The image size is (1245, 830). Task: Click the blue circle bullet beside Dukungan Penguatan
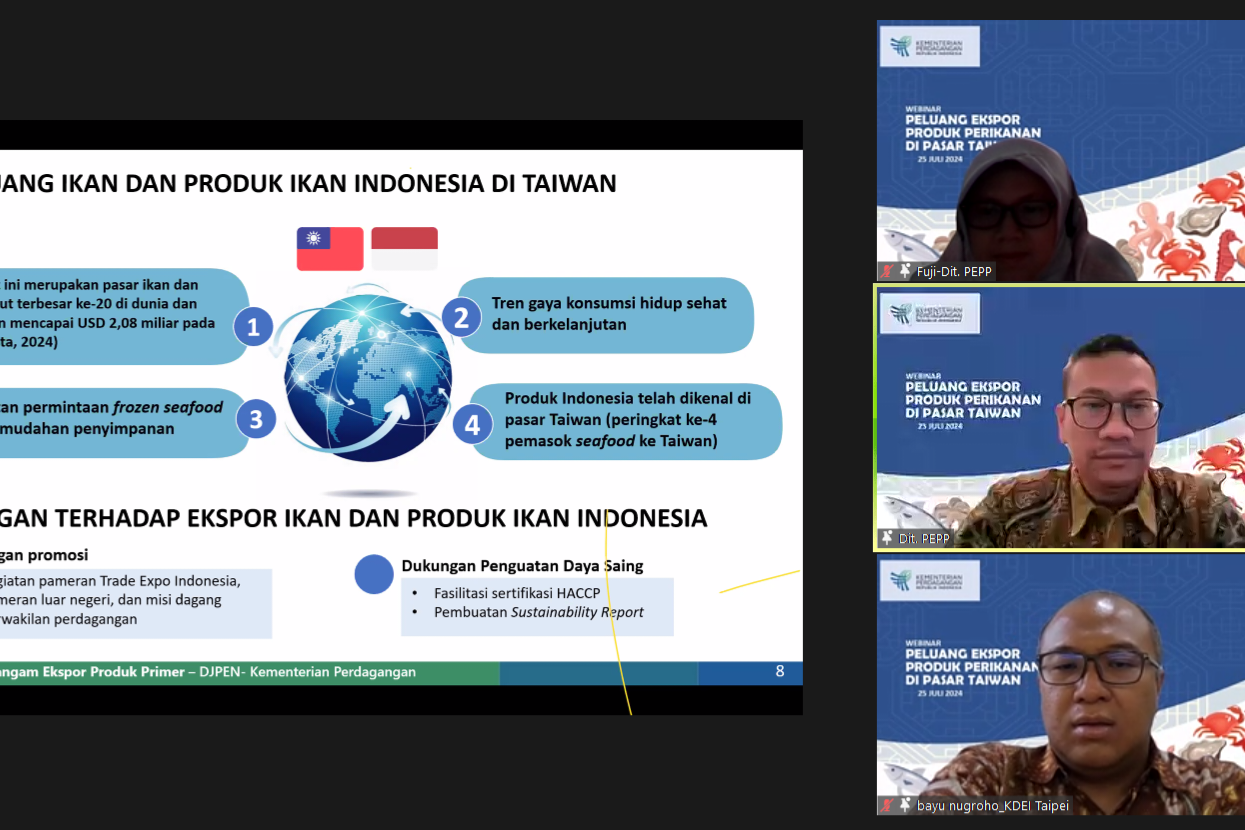click(374, 574)
